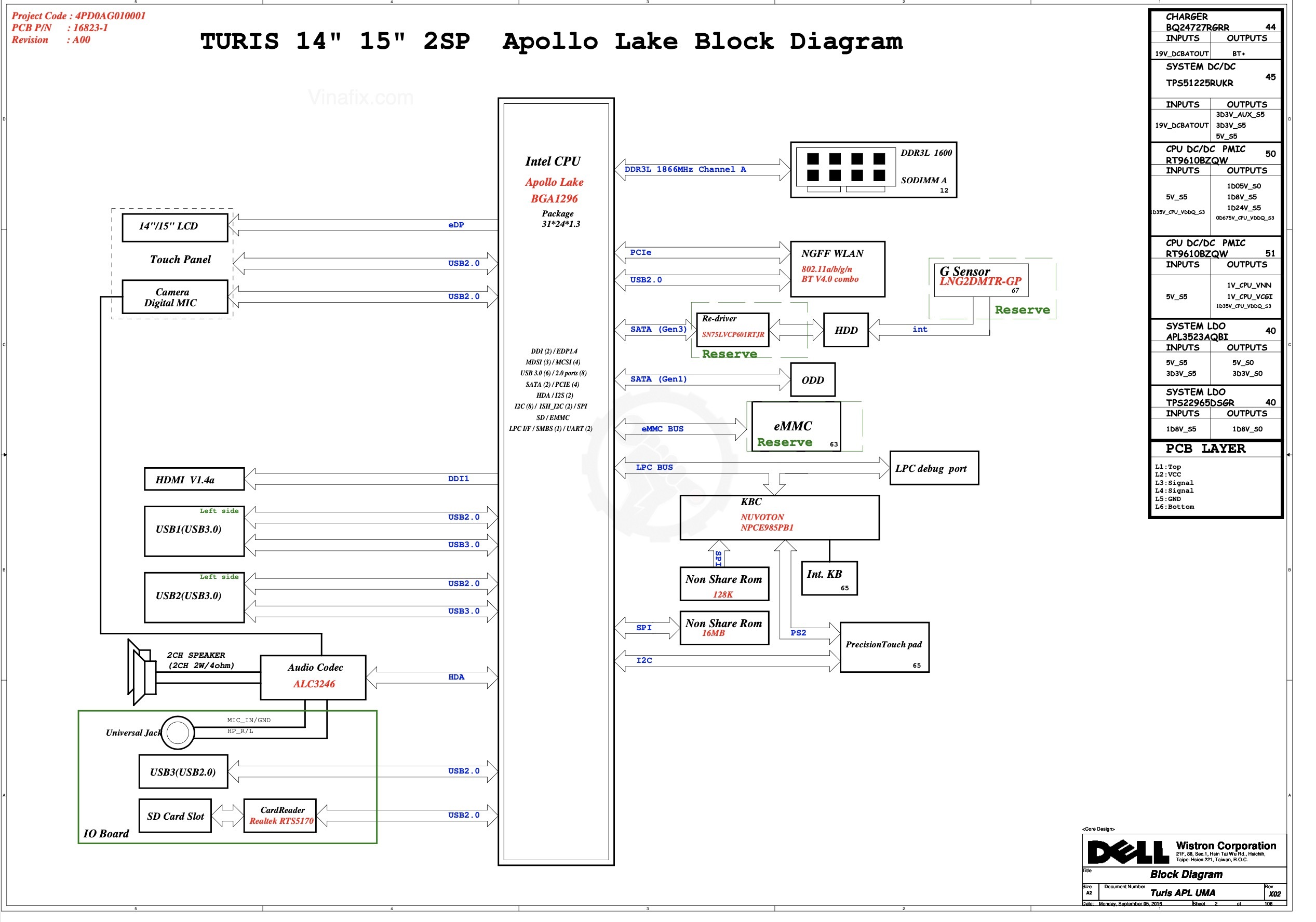The image size is (1316, 922).
Task: Select the Touch Panel label
Action: pos(180,260)
